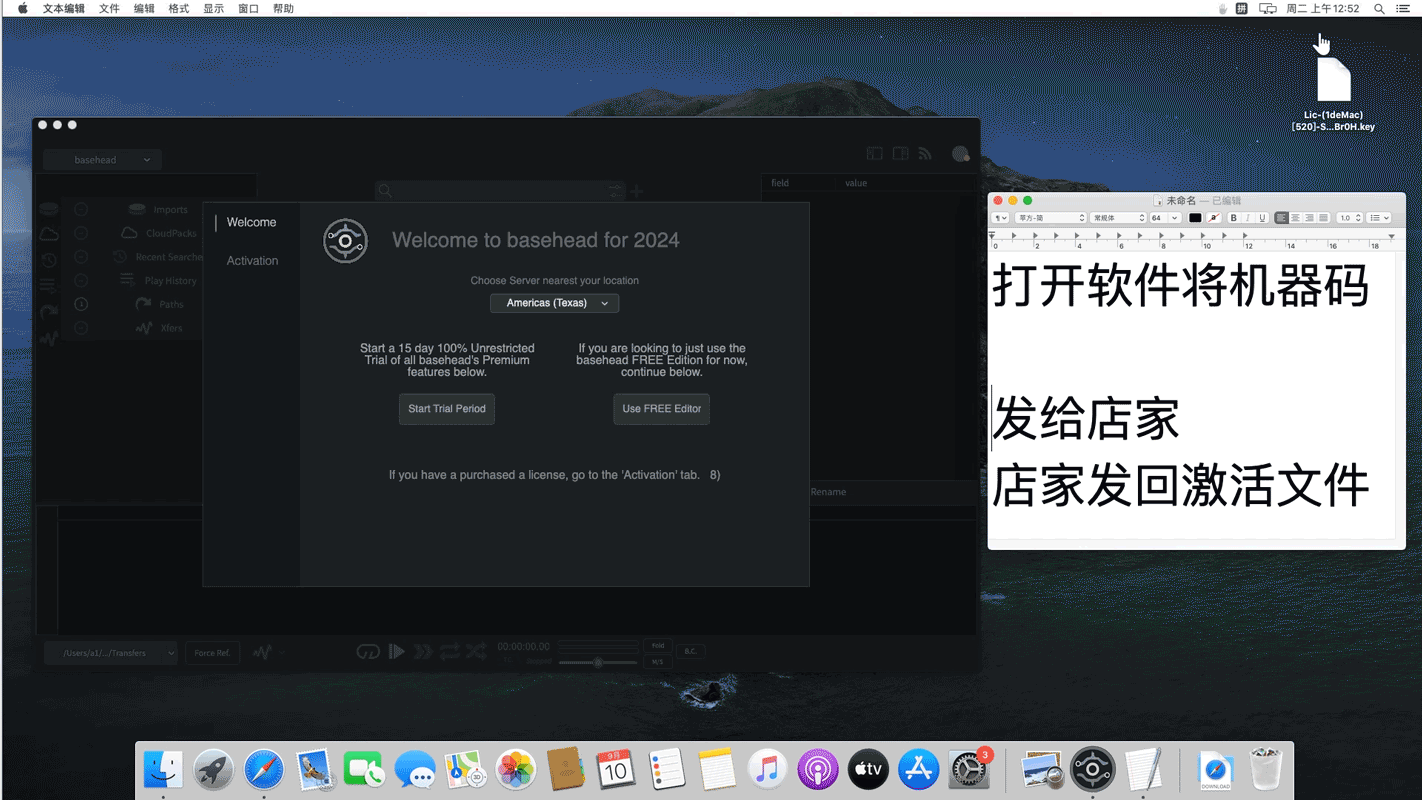This screenshot has height=800, width=1422.
Task: Open the 帮助 menu in menu bar
Action: coord(284,9)
